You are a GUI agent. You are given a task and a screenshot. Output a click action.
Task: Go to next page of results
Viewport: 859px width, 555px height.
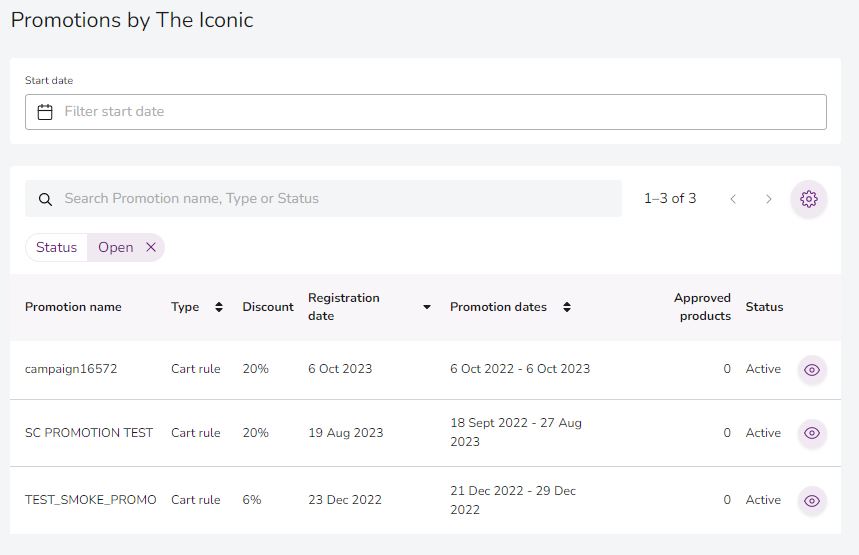[768, 199]
